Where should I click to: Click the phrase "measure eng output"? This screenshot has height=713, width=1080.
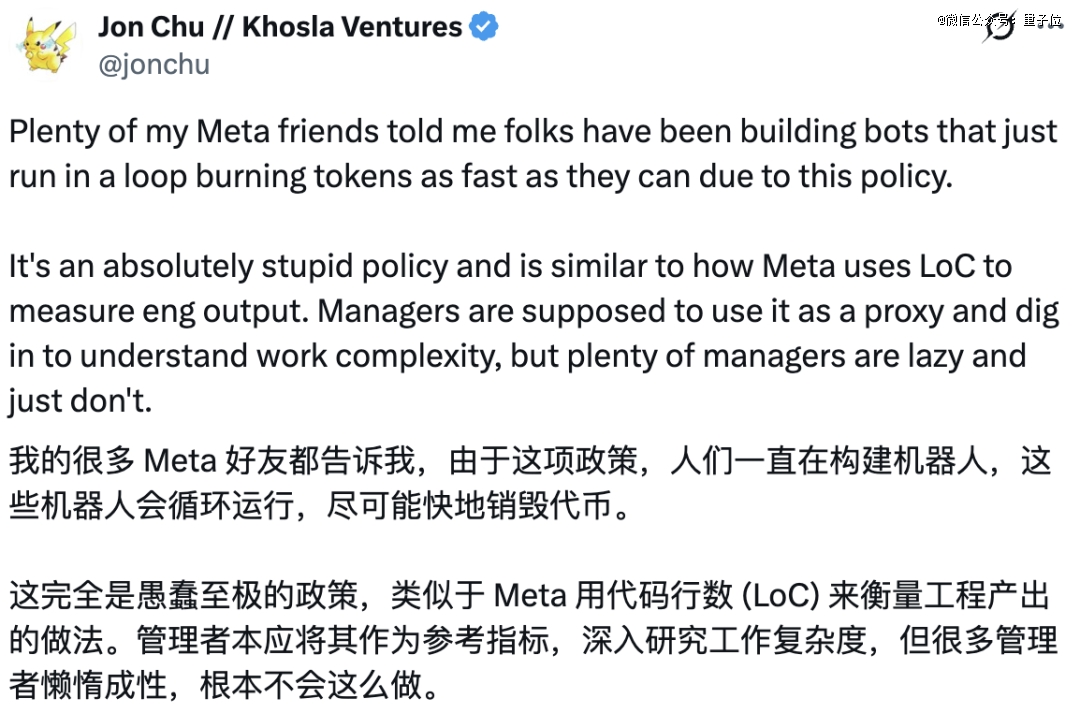(152, 311)
